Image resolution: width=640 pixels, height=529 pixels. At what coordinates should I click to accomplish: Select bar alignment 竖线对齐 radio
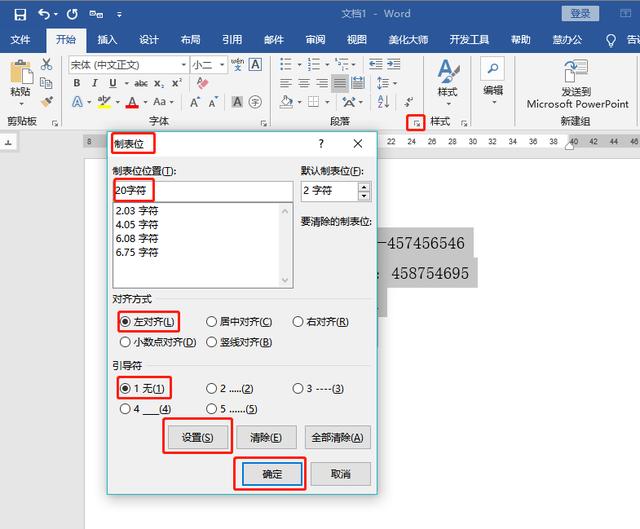239,342
